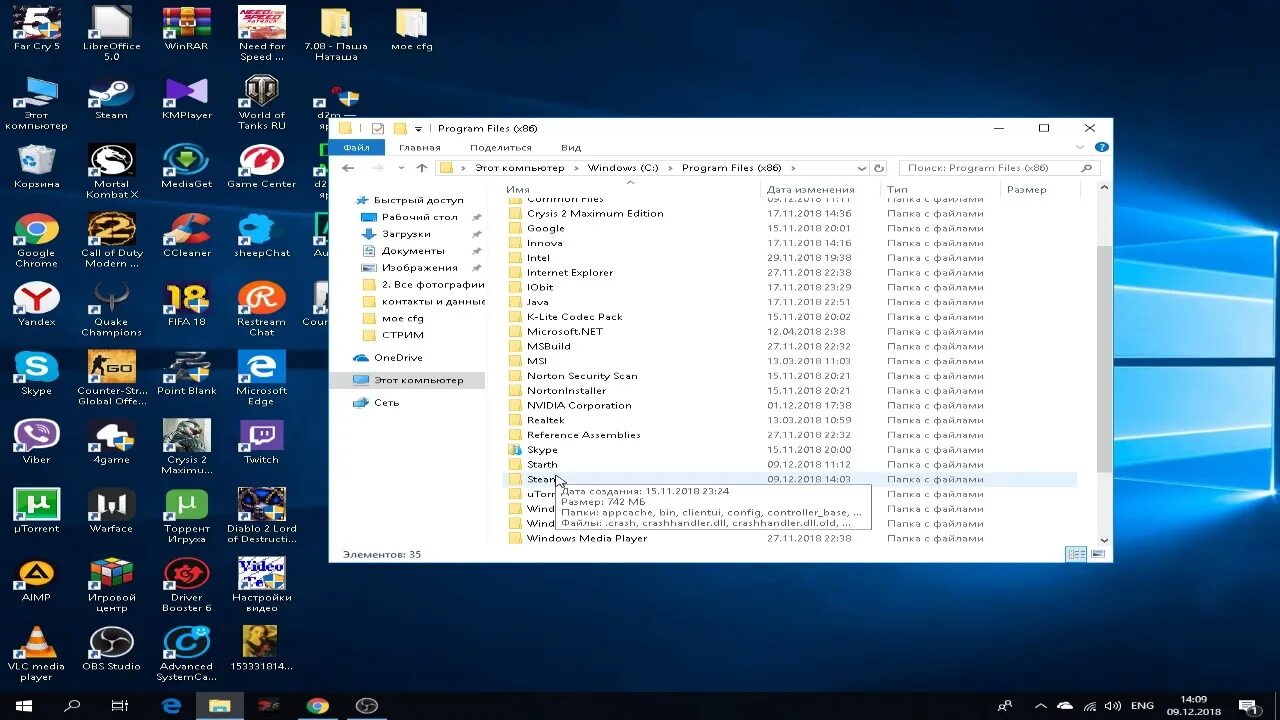This screenshot has width=1280, height=720.
Task: Open VLC media player desktop icon
Action: click(x=36, y=654)
